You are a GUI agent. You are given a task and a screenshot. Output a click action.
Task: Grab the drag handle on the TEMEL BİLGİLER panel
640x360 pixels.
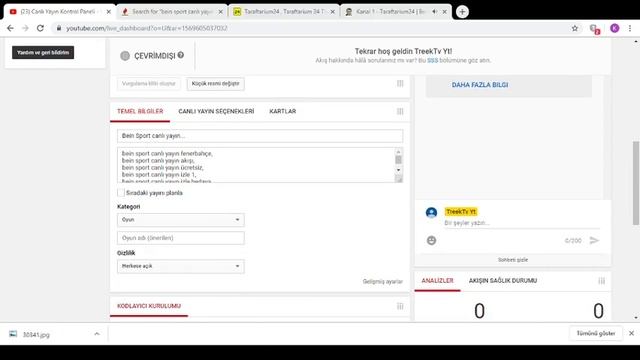click(x=400, y=111)
